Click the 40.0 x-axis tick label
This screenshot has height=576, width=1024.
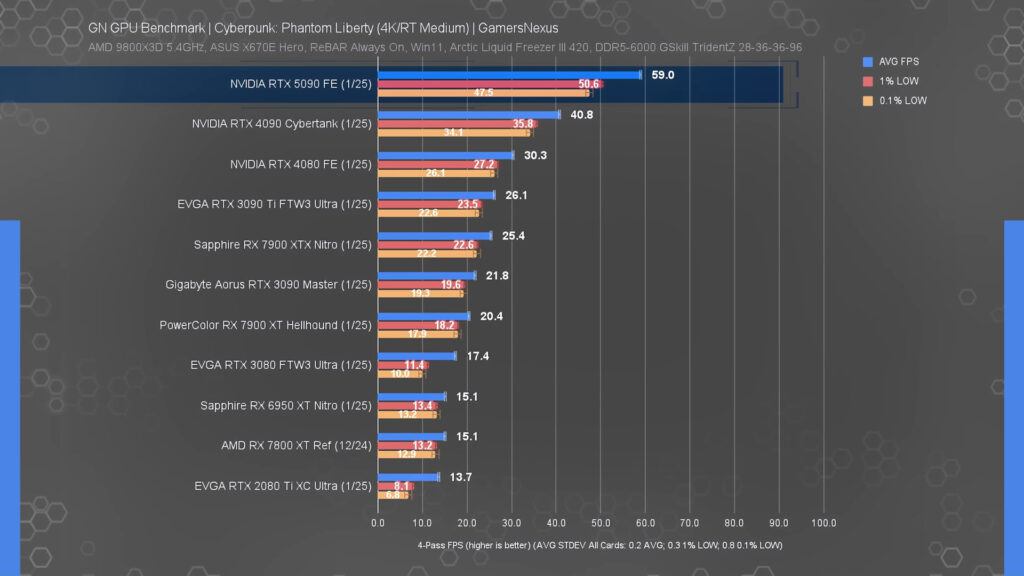tap(556, 523)
